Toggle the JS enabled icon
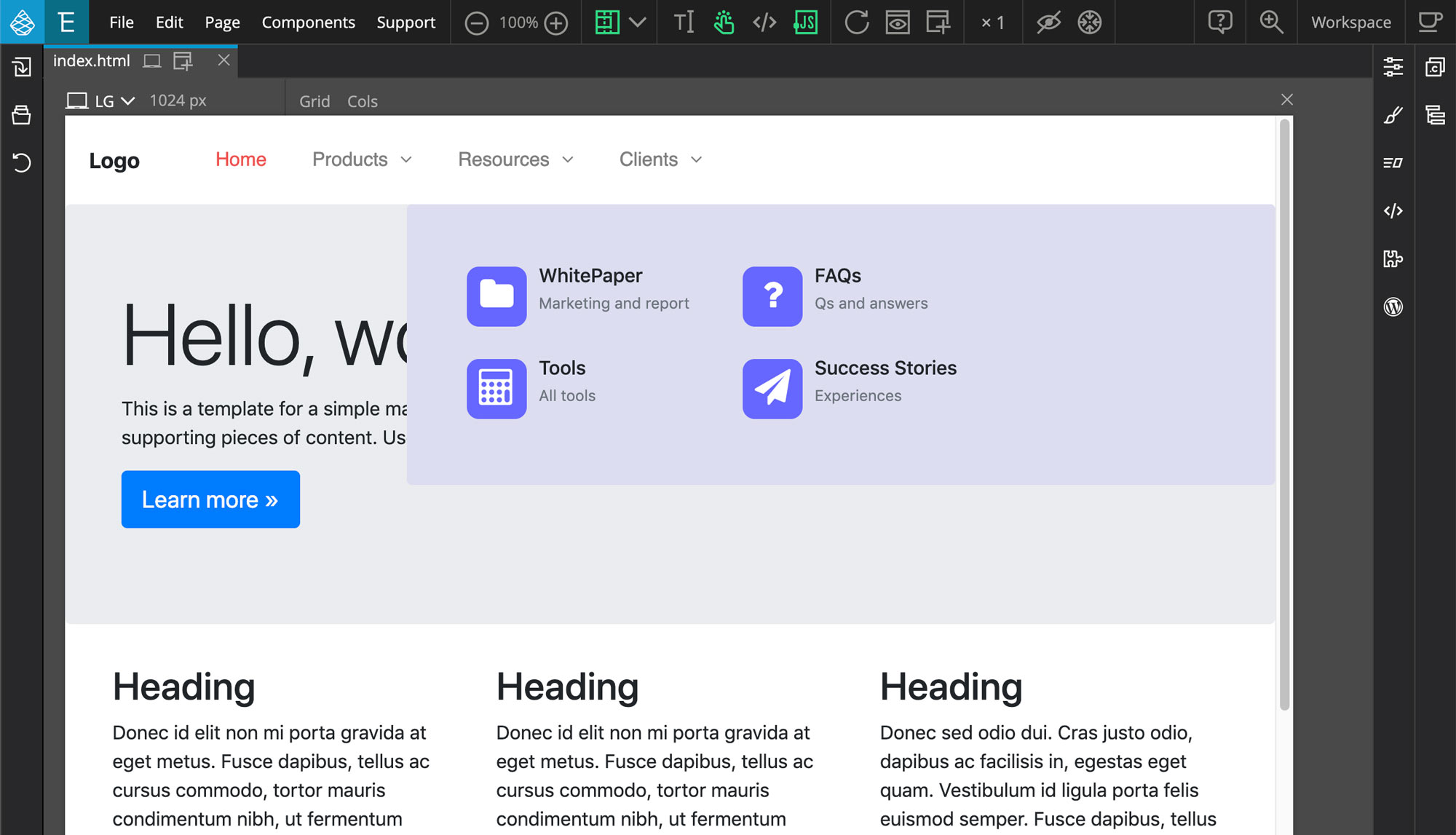 coord(805,23)
